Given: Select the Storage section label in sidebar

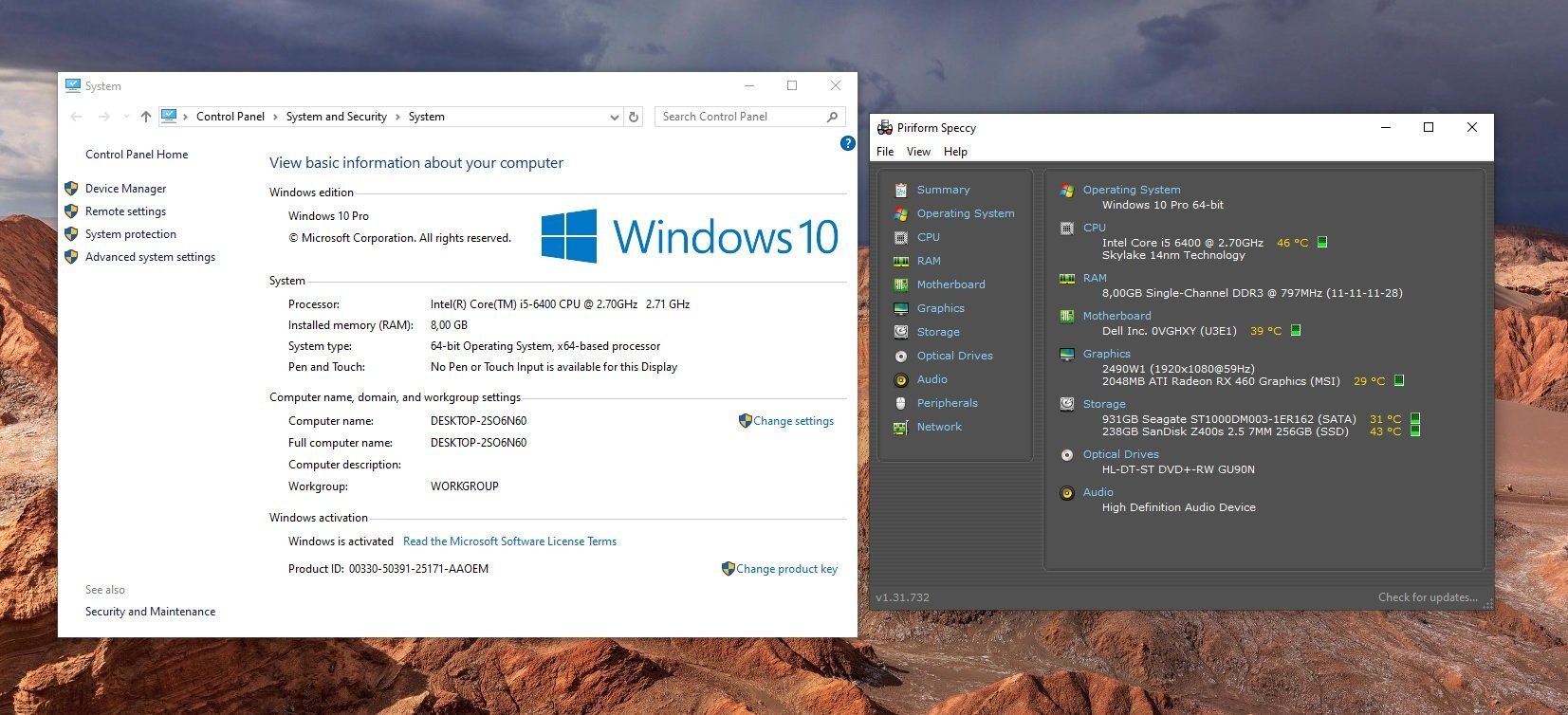Looking at the screenshot, I should pos(938,332).
